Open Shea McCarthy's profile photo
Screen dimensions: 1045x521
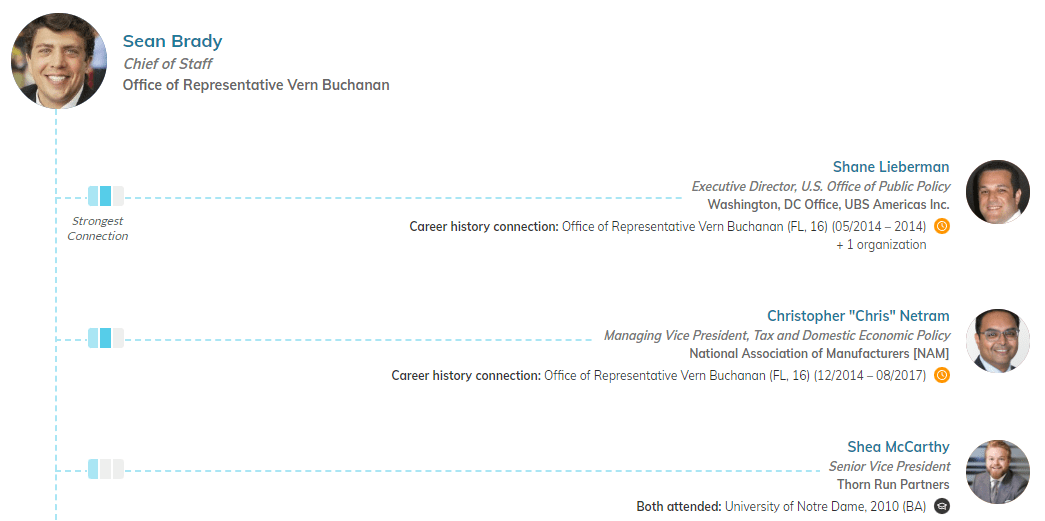pyautogui.click(x=997, y=471)
